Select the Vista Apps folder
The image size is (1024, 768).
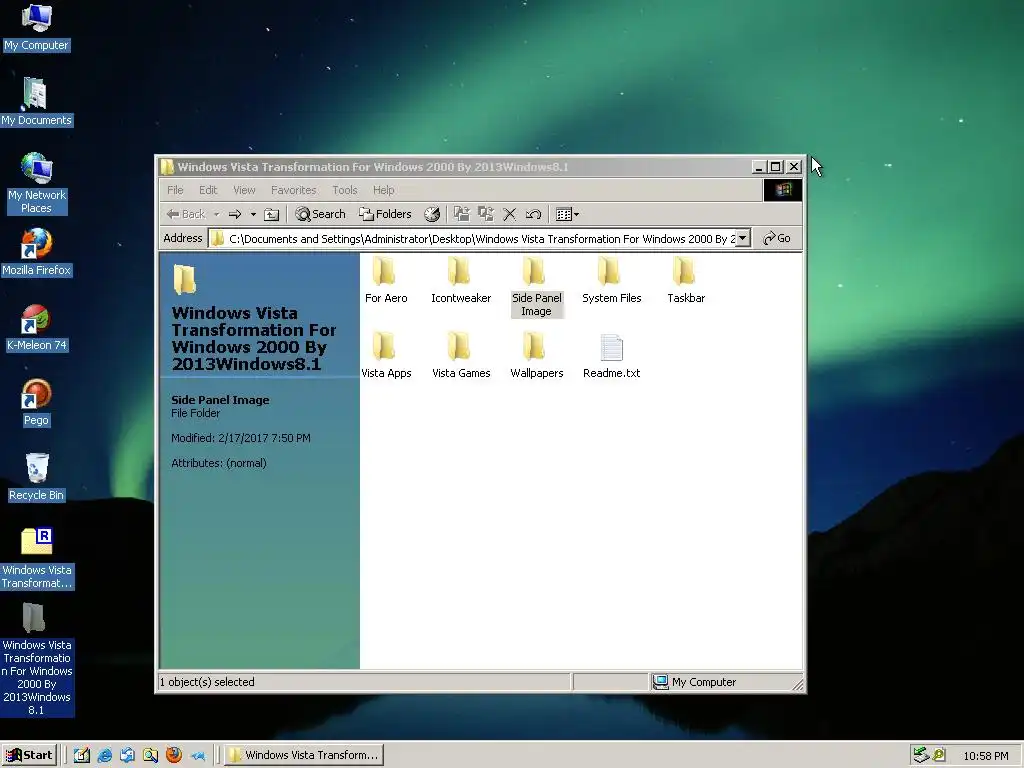coord(386,355)
